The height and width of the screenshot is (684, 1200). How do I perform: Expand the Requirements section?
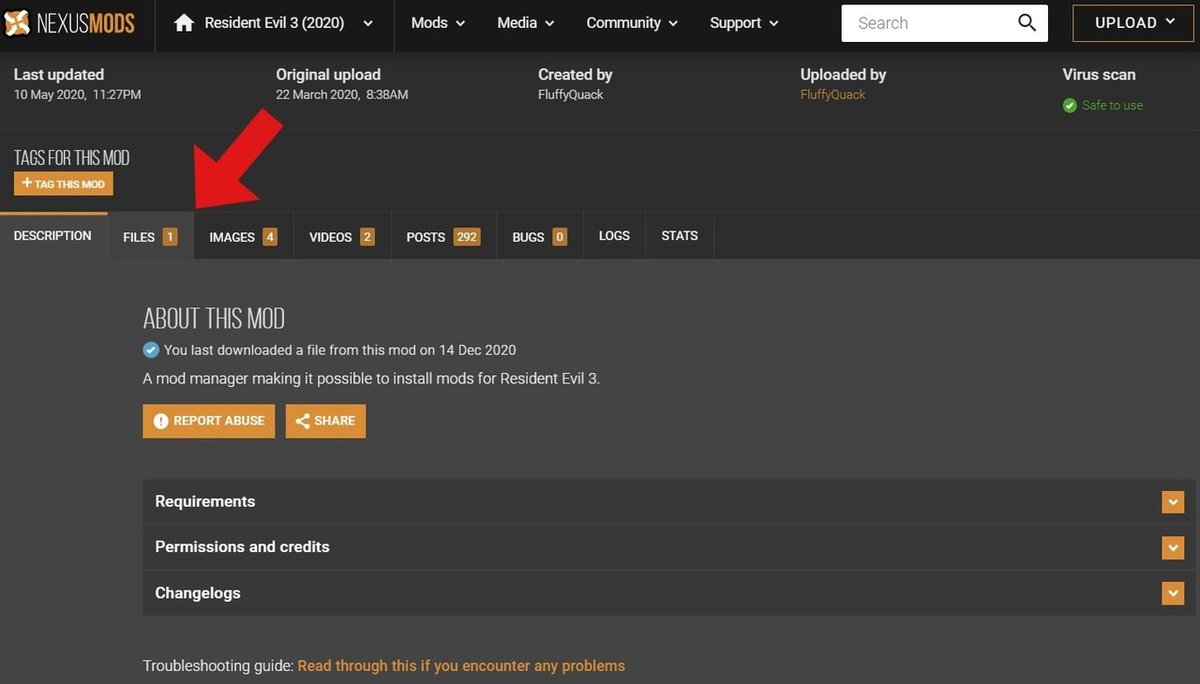pyautogui.click(x=669, y=502)
